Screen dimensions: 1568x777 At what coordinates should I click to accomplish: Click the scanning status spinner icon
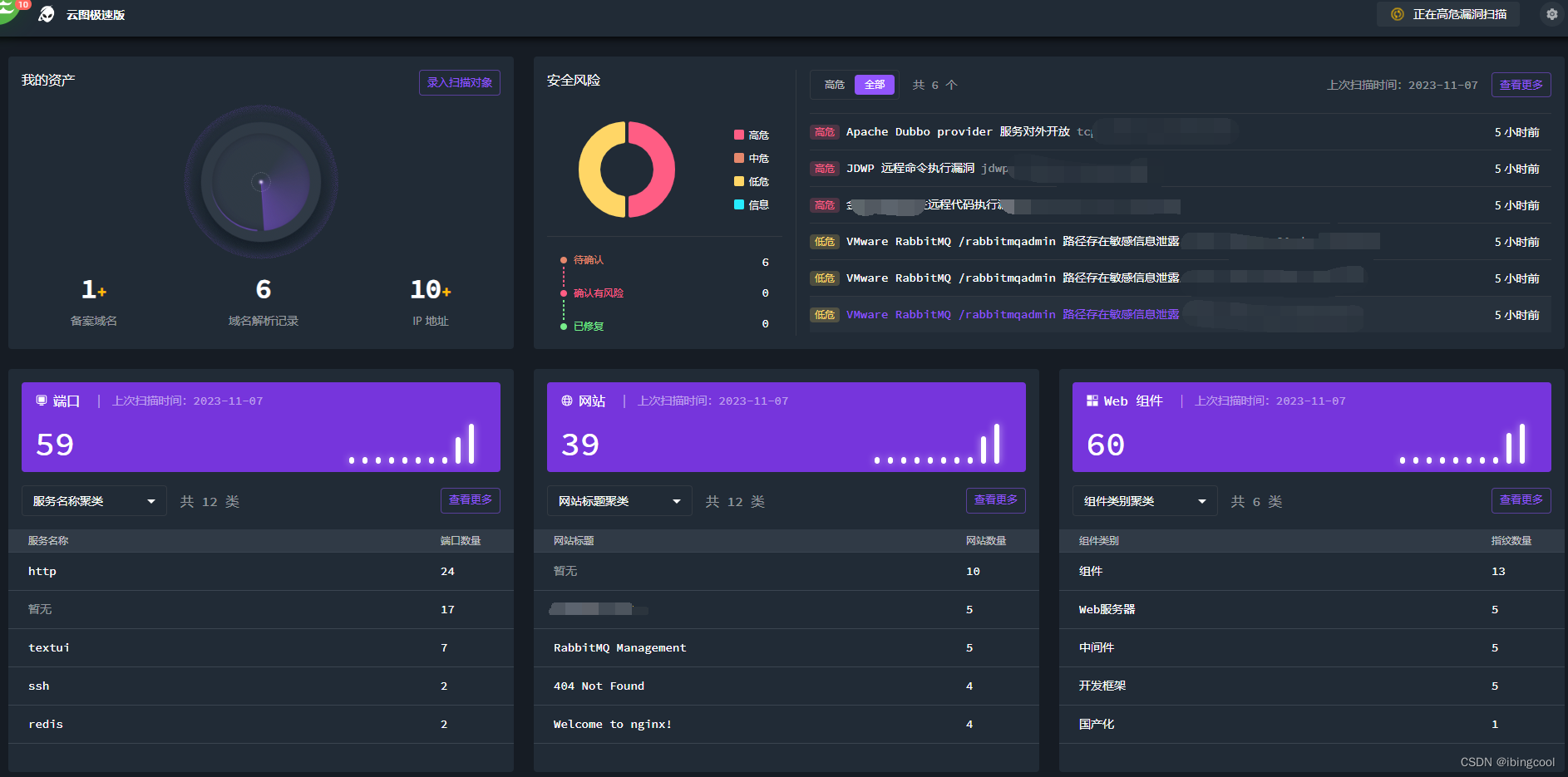click(1398, 14)
